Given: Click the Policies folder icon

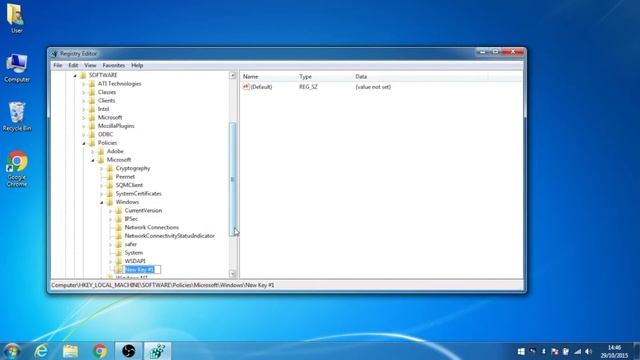Looking at the screenshot, I should (x=92, y=143).
